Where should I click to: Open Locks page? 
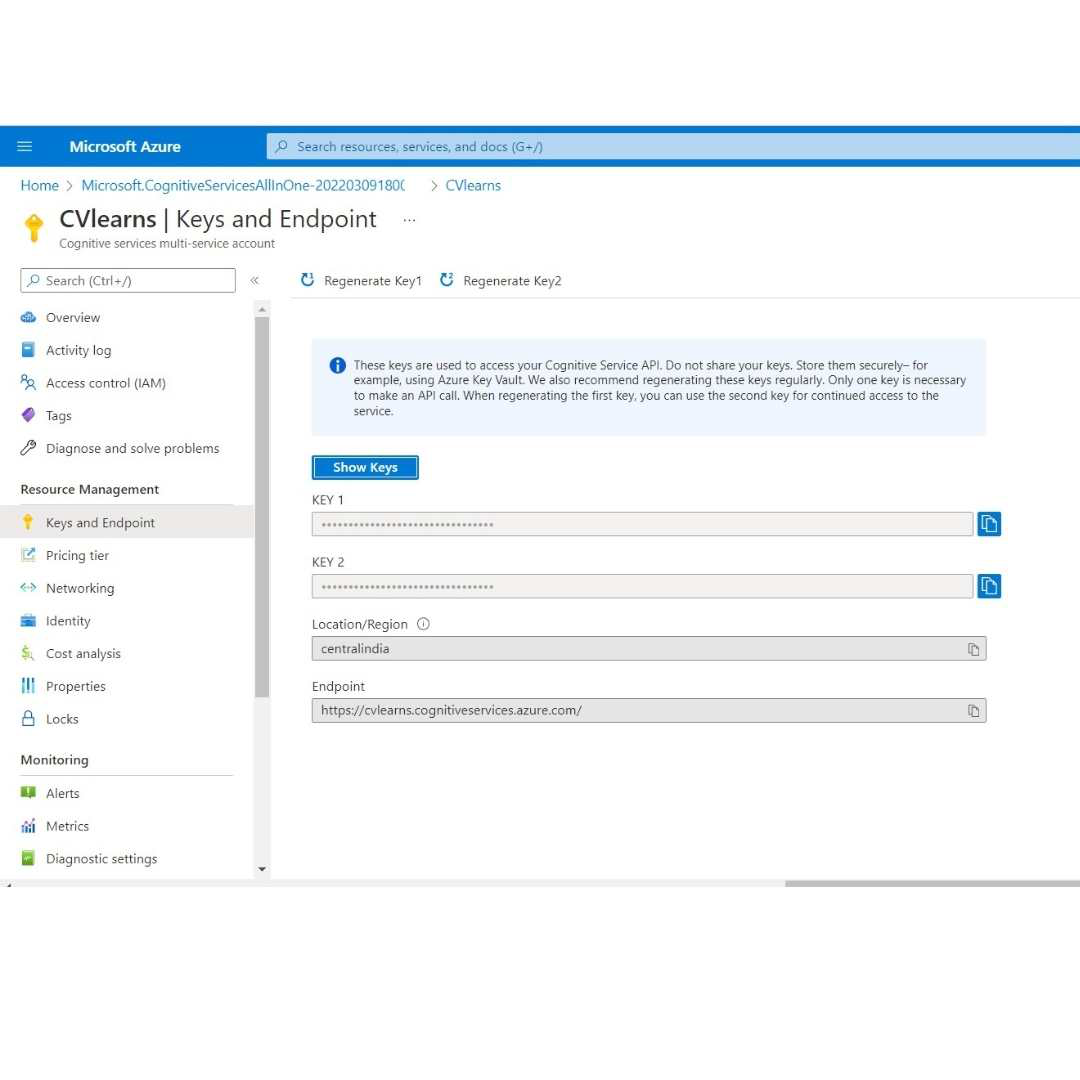(x=62, y=719)
